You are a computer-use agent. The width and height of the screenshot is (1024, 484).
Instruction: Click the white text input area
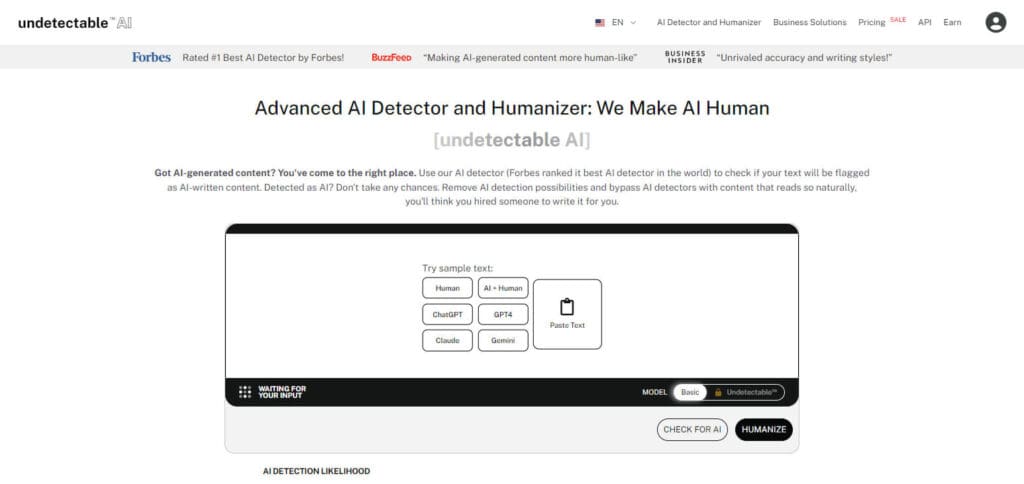(511, 306)
